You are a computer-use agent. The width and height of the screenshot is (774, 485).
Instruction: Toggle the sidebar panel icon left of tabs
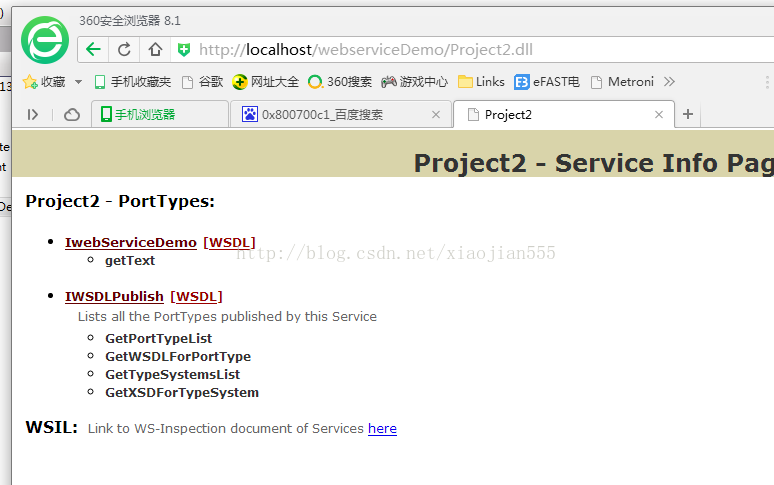point(33,115)
